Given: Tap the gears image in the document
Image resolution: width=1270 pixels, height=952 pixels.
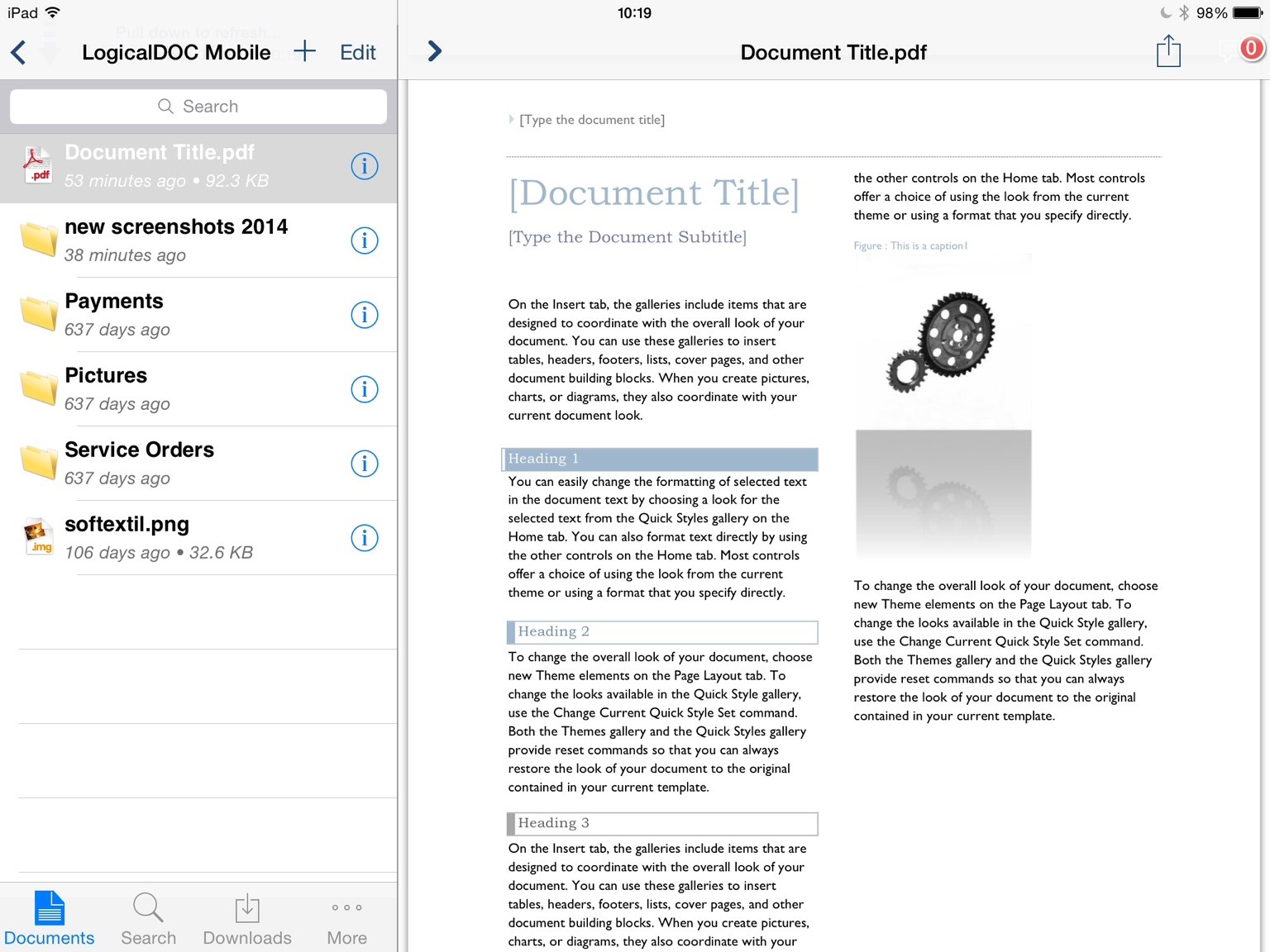Looking at the screenshot, I should tap(943, 340).
